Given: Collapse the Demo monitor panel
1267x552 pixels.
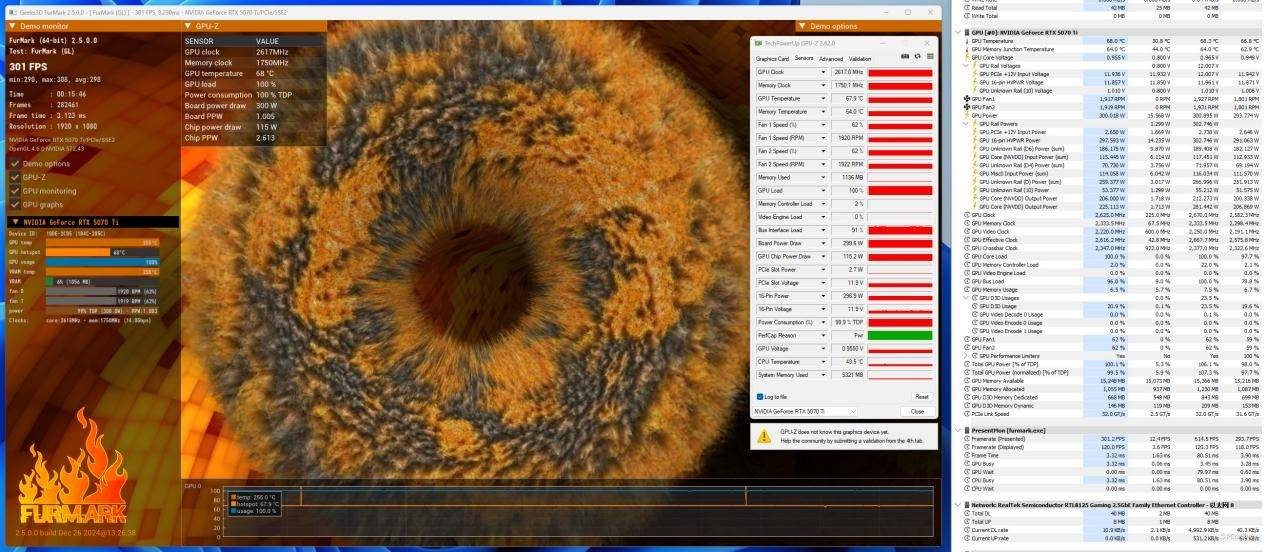Looking at the screenshot, I should [x=9, y=26].
